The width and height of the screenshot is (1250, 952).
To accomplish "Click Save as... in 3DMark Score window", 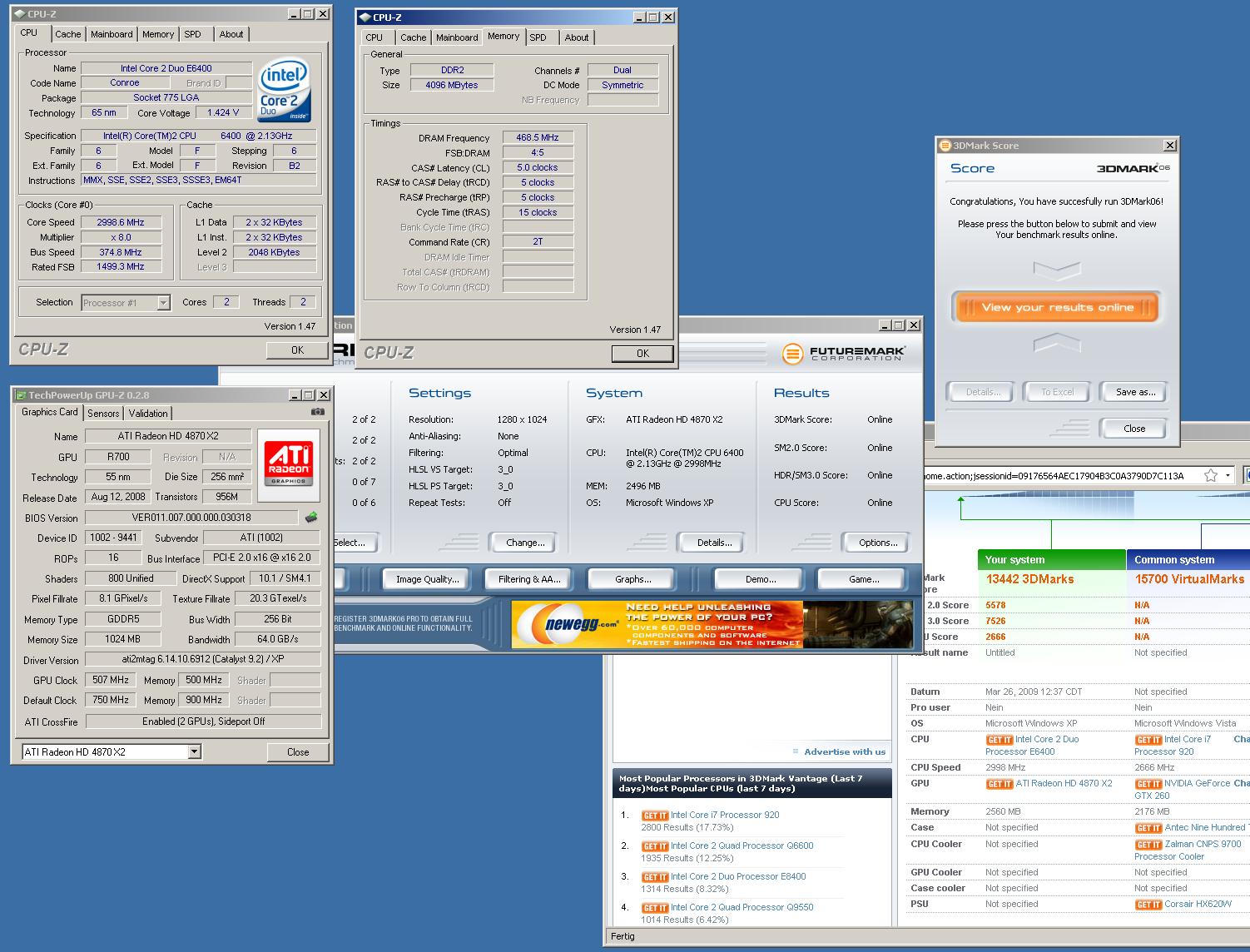I will click(1135, 392).
